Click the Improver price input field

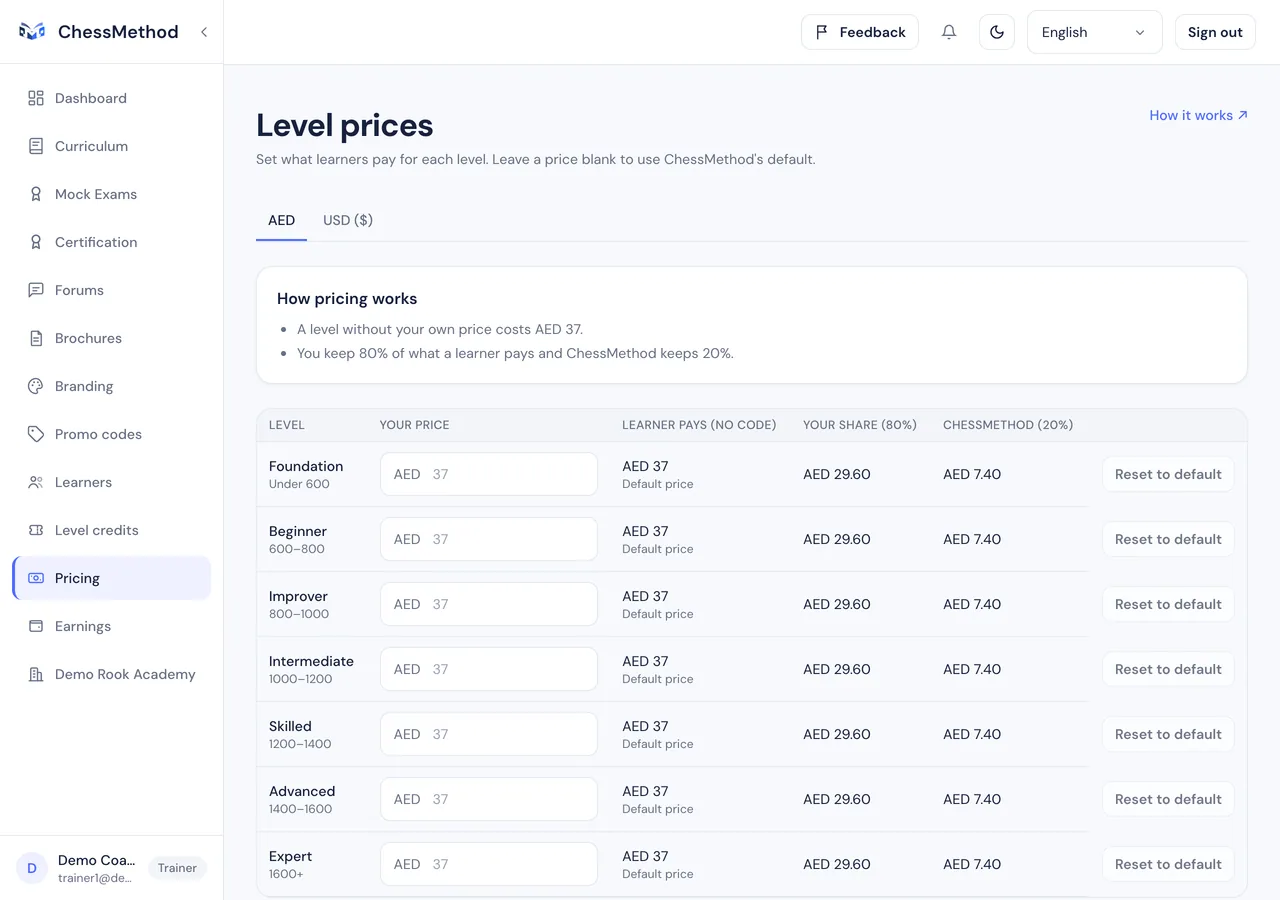(x=489, y=604)
